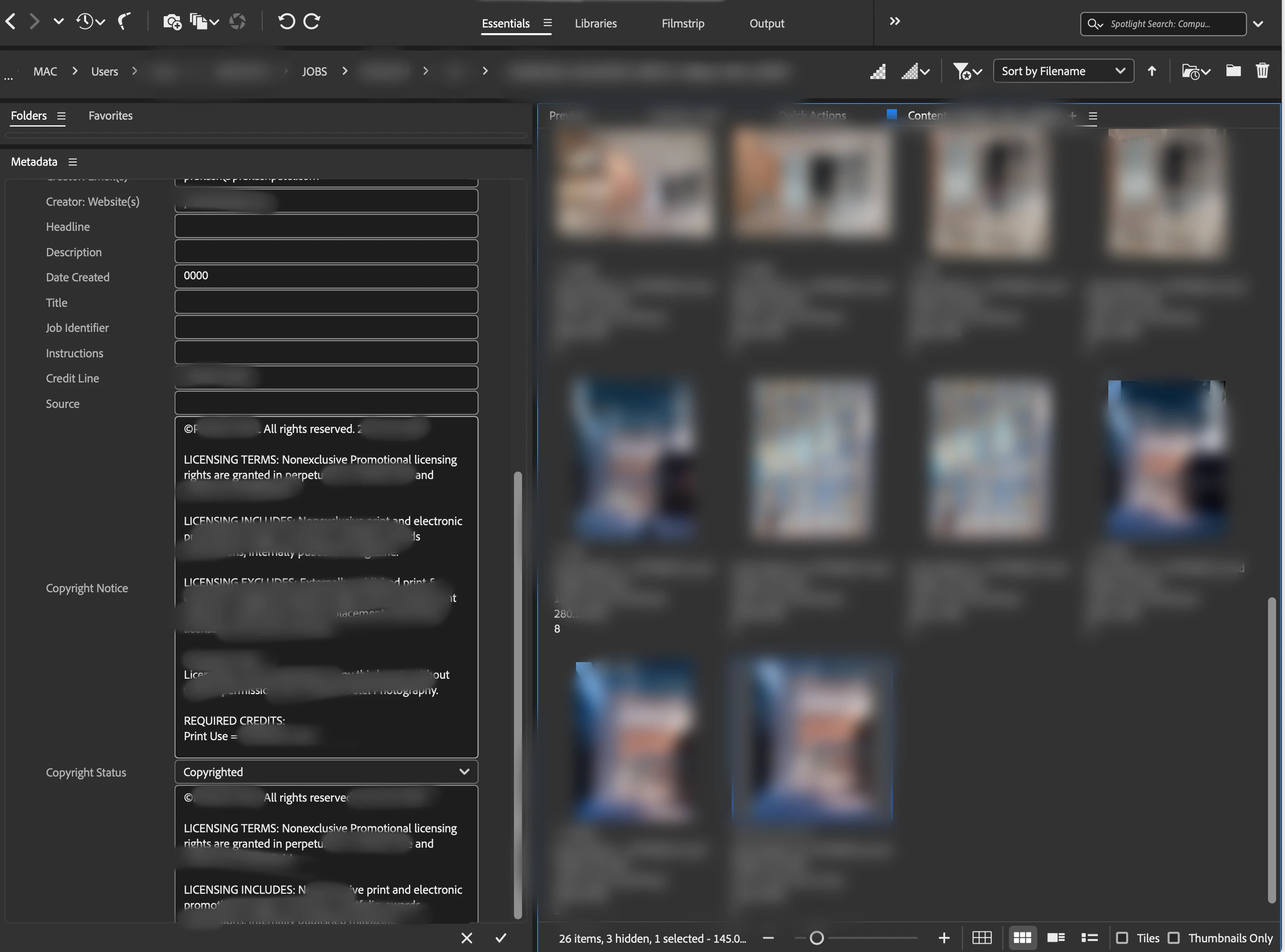1285x952 pixels.
Task: Click the thumbnail size slider handle
Action: point(816,937)
